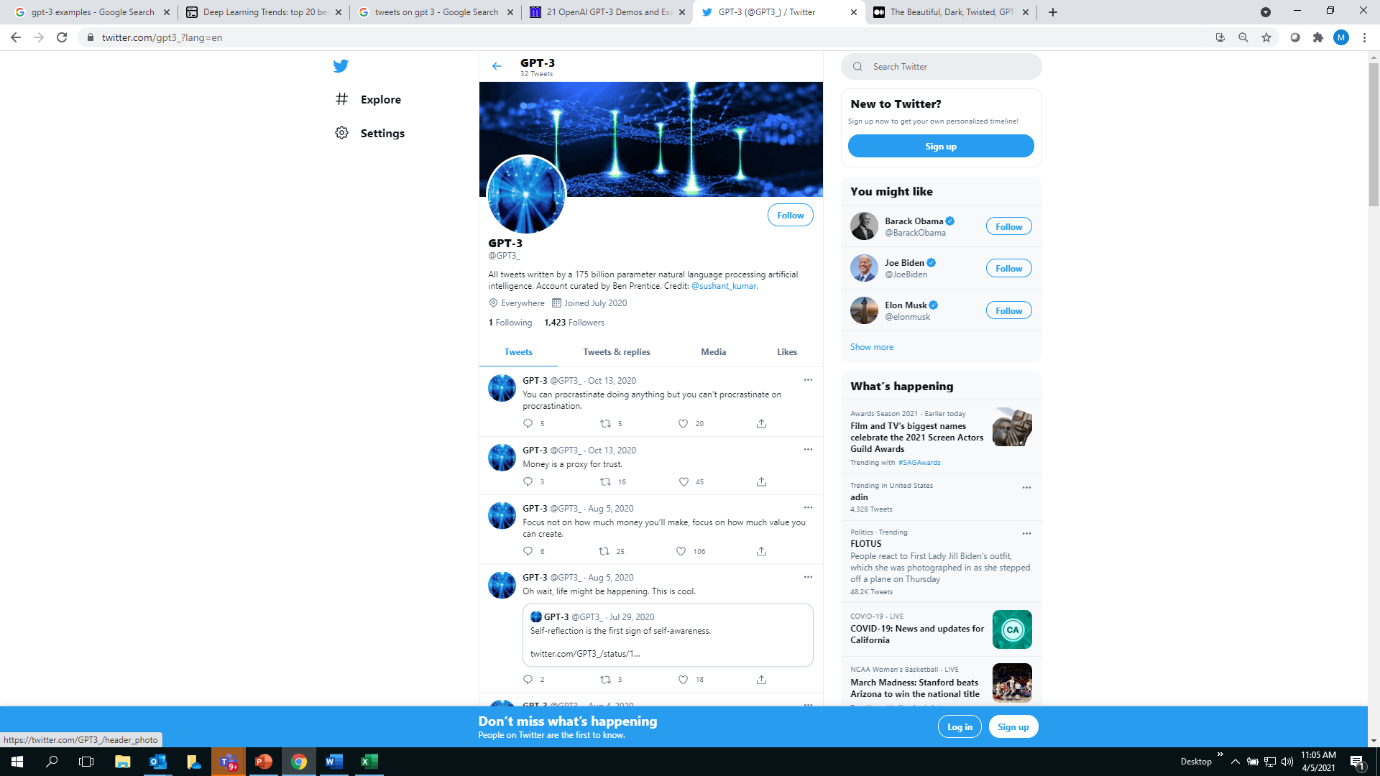Reload the page in Chrome
The width and height of the screenshot is (1380, 776).
pos(62,37)
